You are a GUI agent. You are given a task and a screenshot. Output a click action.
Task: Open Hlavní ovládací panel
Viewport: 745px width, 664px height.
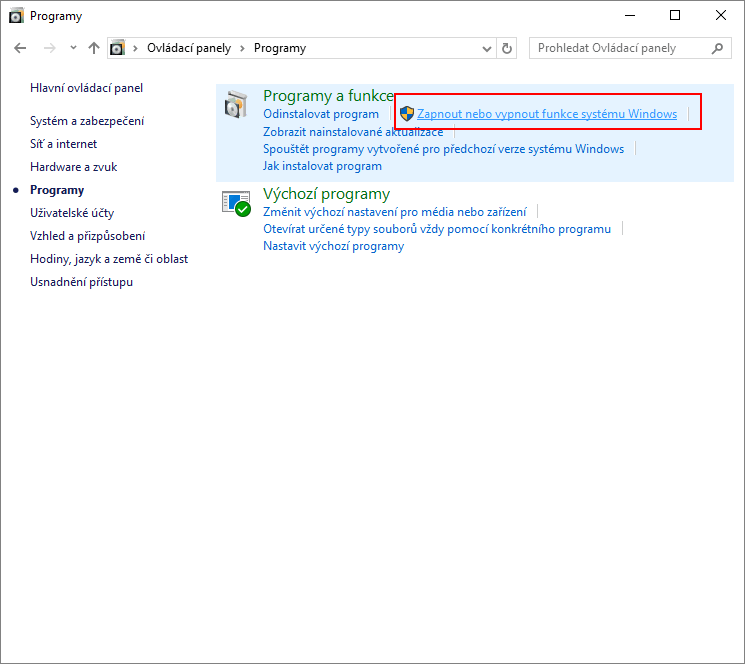click(x=86, y=88)
